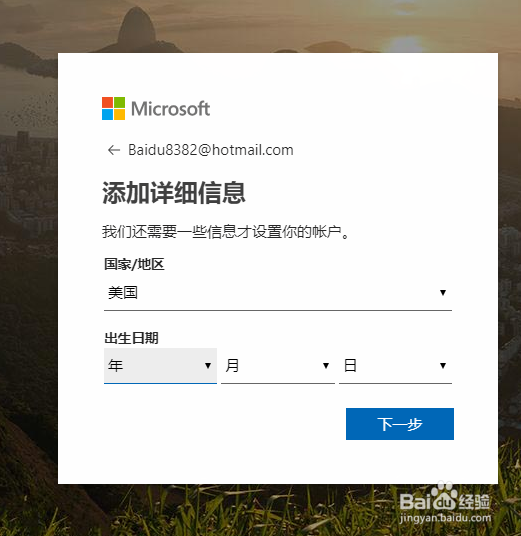This screenshot has width=521, height=536.
Task: Click the back arrow beside the email
Action: click(x=114, y=150)
